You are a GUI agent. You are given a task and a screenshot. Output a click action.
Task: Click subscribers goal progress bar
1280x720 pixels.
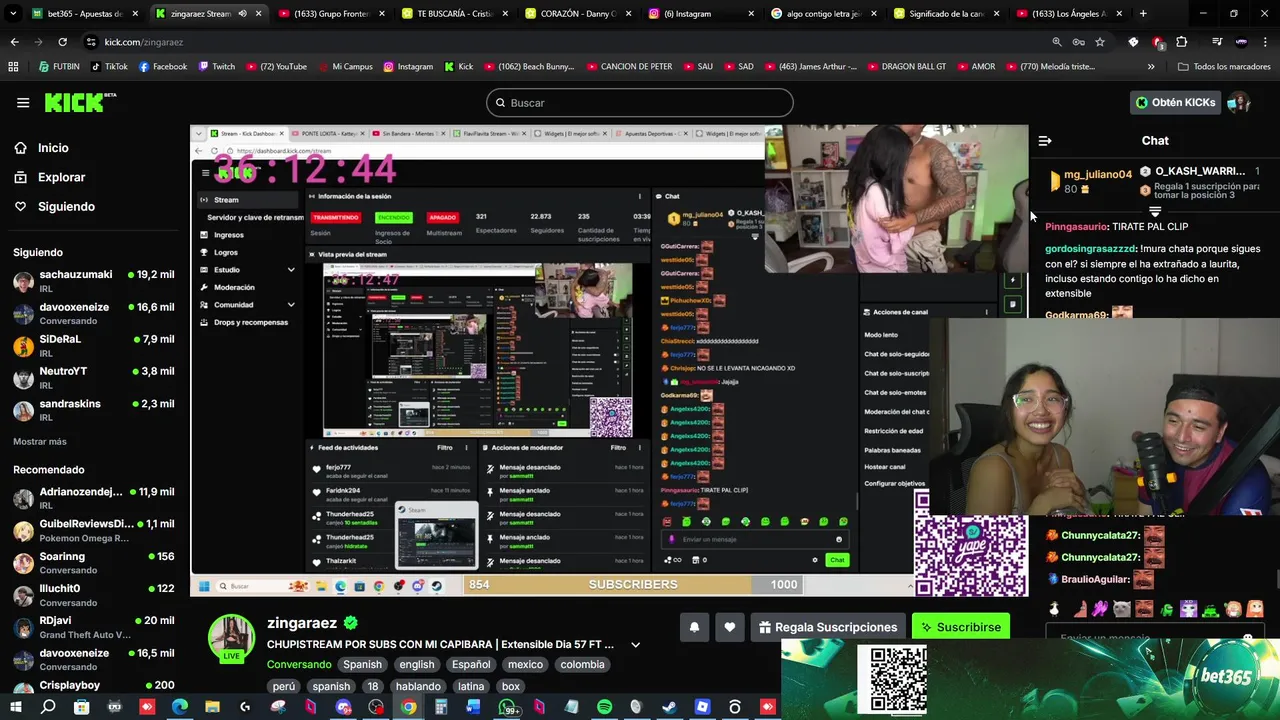(635, 584)
